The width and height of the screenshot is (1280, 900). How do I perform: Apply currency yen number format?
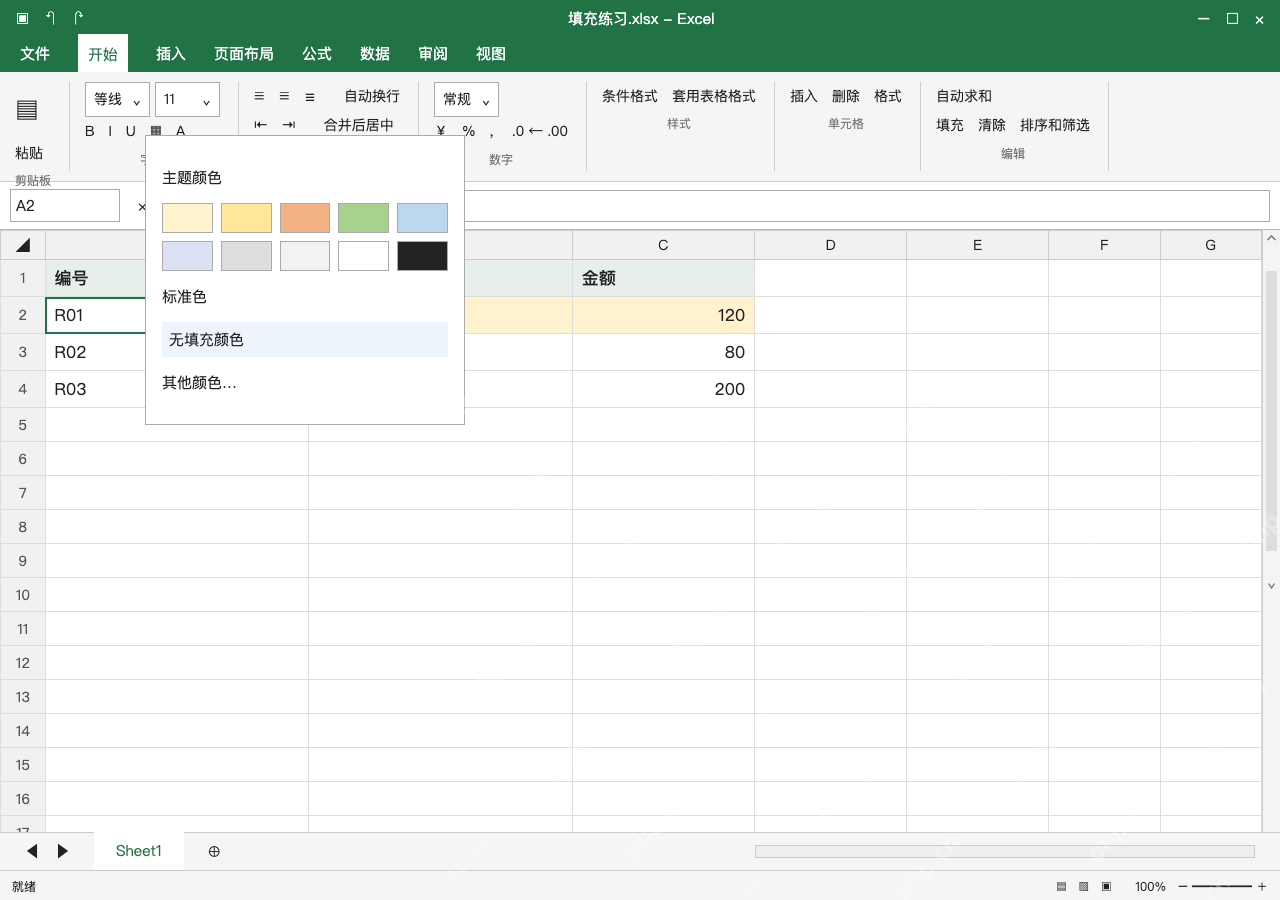pyautogui.click(x=441, y=131)
